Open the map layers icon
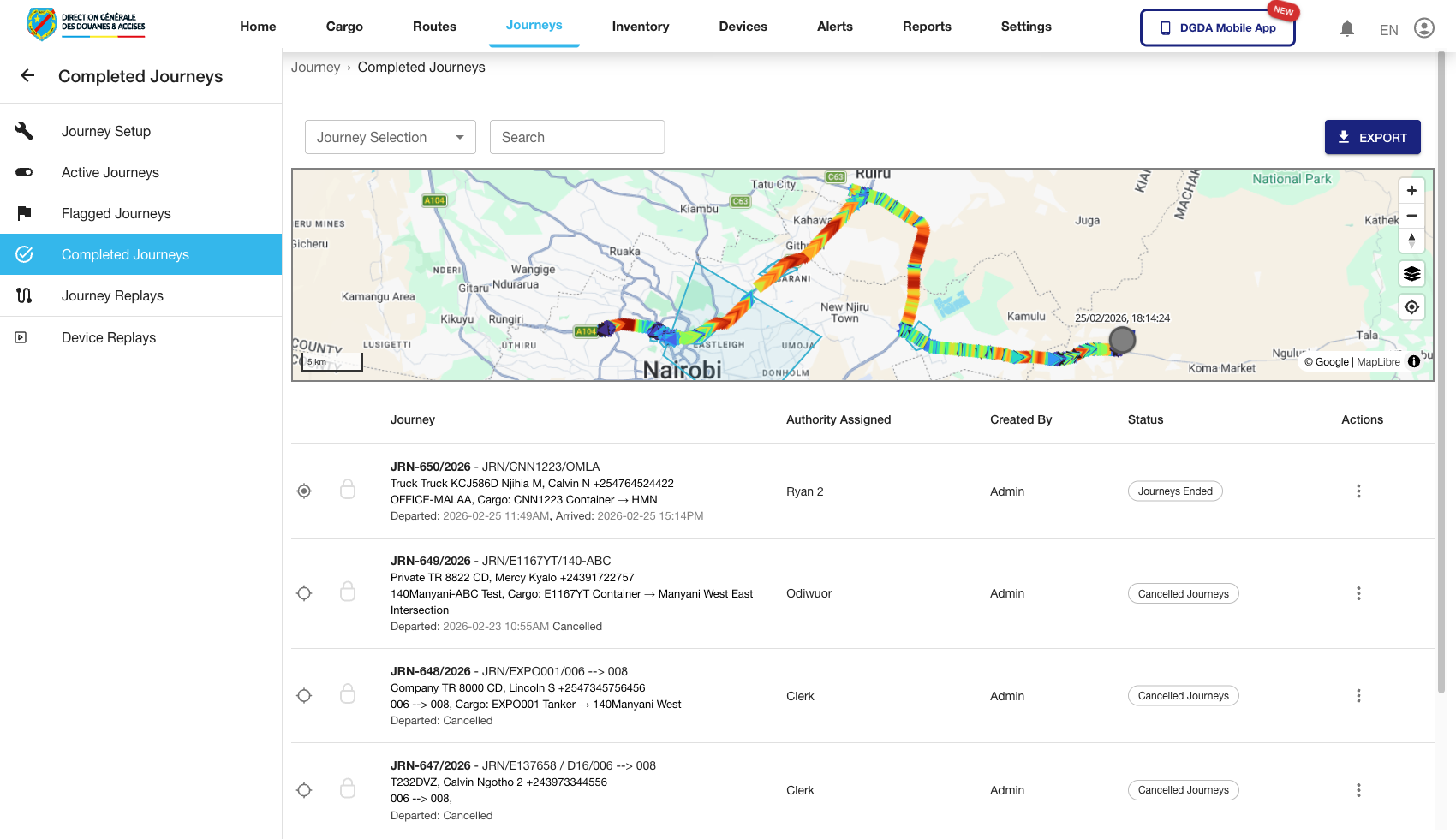The image size is (1456, 839). coord(1411,274)
